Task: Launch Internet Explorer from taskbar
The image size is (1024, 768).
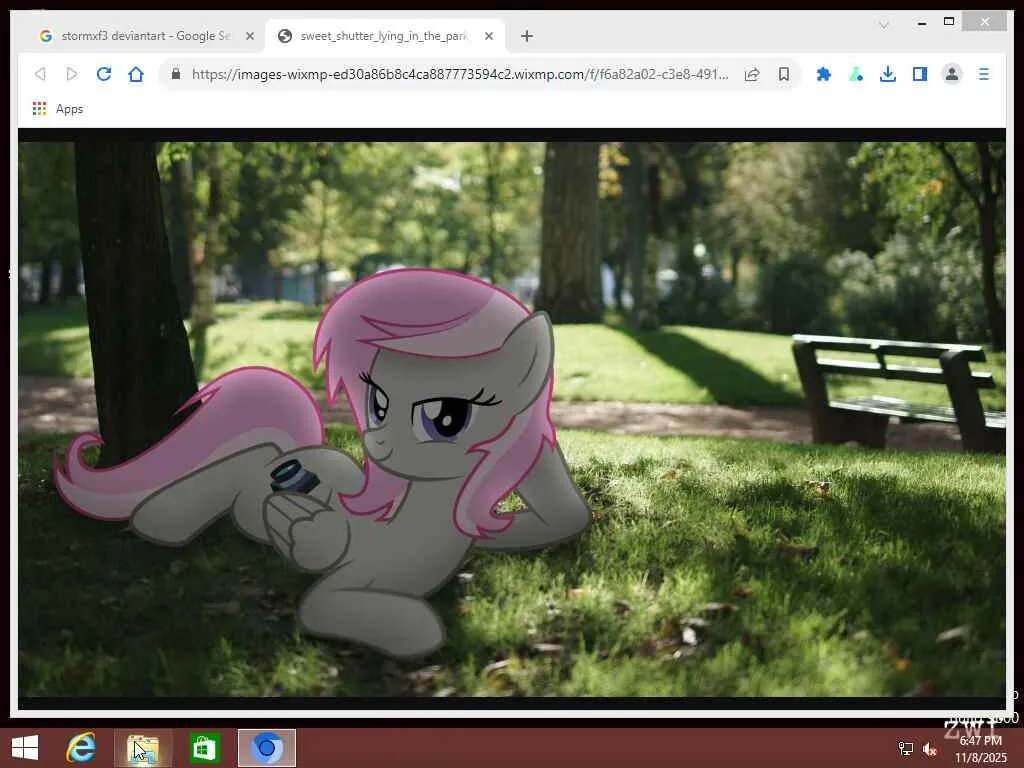Action: tap(81, 748)
